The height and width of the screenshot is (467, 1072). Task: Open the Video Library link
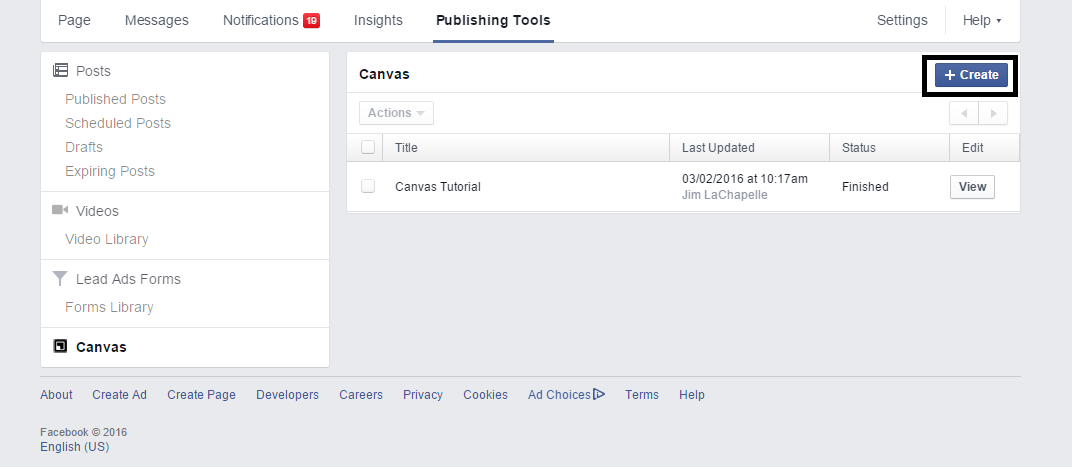pyautogui.click(x=107, y=239)
